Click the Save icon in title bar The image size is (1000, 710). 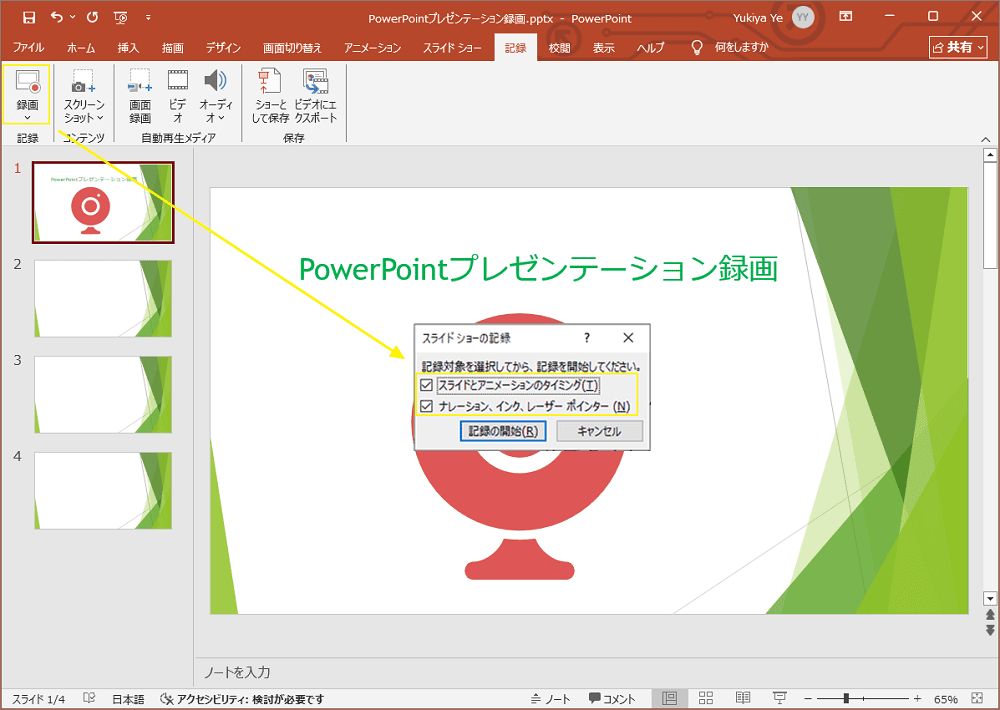[x=29, y=17]
